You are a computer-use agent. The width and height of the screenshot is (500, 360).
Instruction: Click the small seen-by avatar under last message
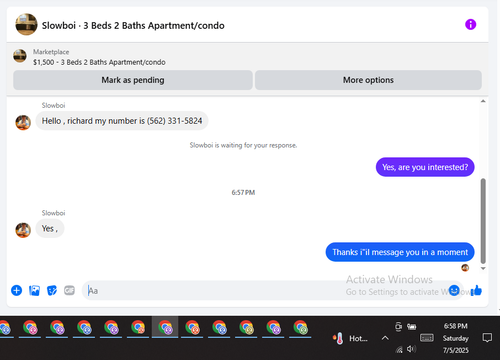click(x=465, y=268)
